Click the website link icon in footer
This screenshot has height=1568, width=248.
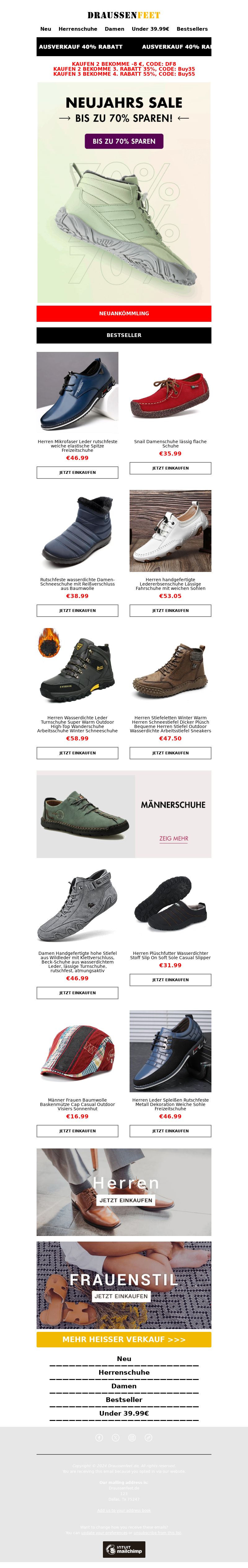(148, 1438)
